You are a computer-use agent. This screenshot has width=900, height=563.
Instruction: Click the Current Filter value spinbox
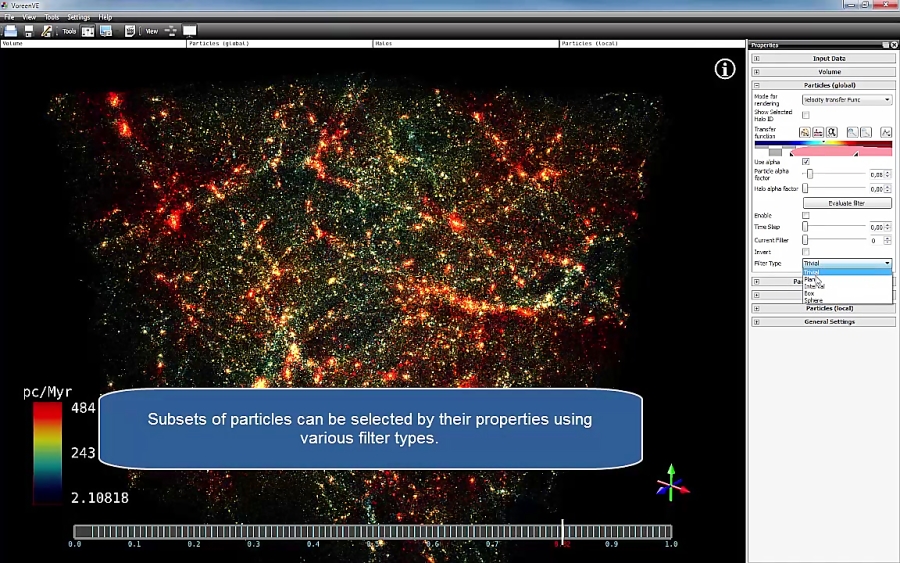click(879, 240)
